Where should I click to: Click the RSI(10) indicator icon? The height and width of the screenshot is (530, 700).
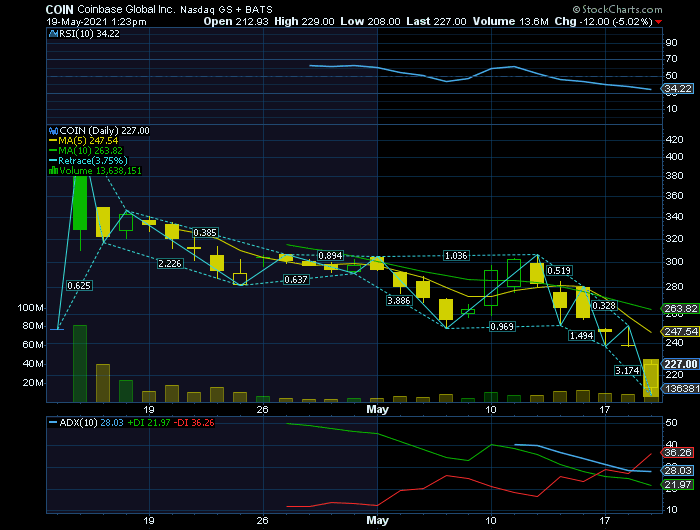pyautogui.click(x=54, y=33)
